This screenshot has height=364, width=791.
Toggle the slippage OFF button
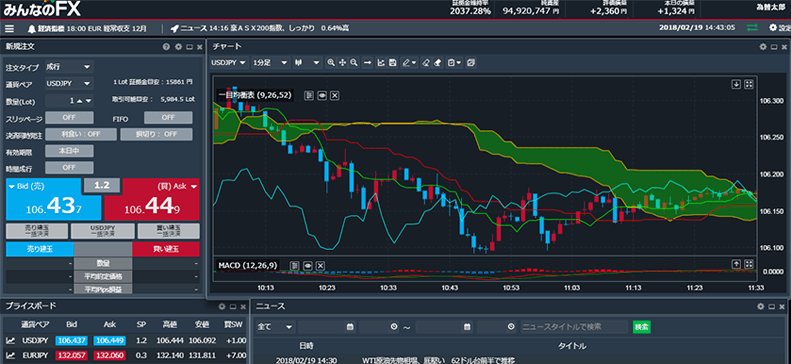(69, 117)
